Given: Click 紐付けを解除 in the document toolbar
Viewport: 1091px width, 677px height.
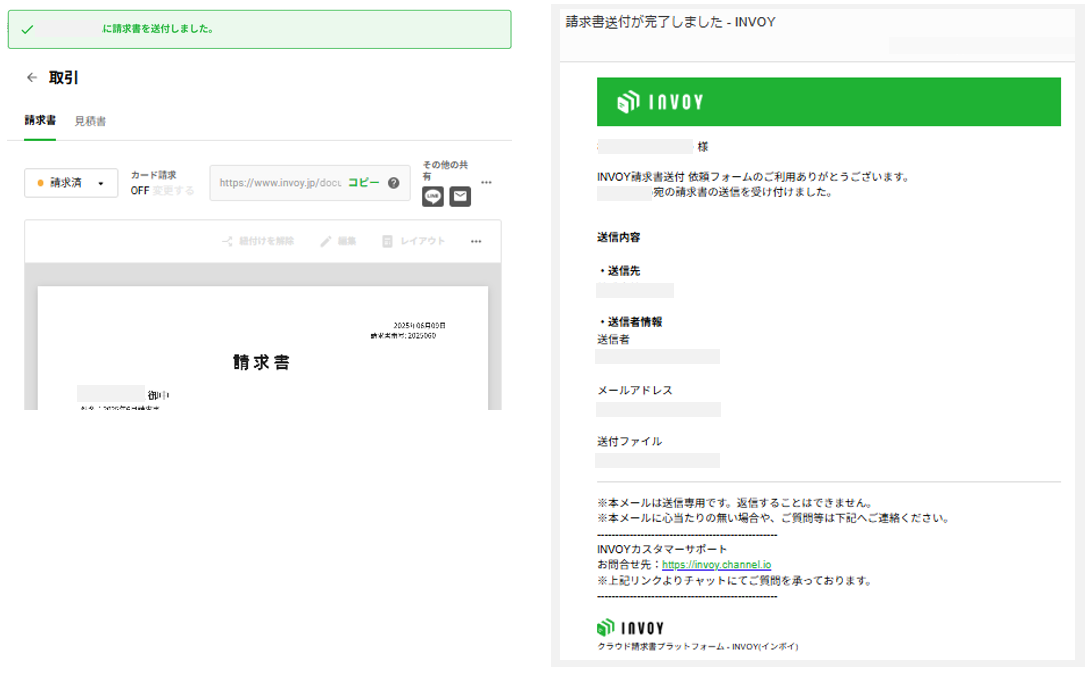Looking at the screenshot, I should tap(258, 241).
